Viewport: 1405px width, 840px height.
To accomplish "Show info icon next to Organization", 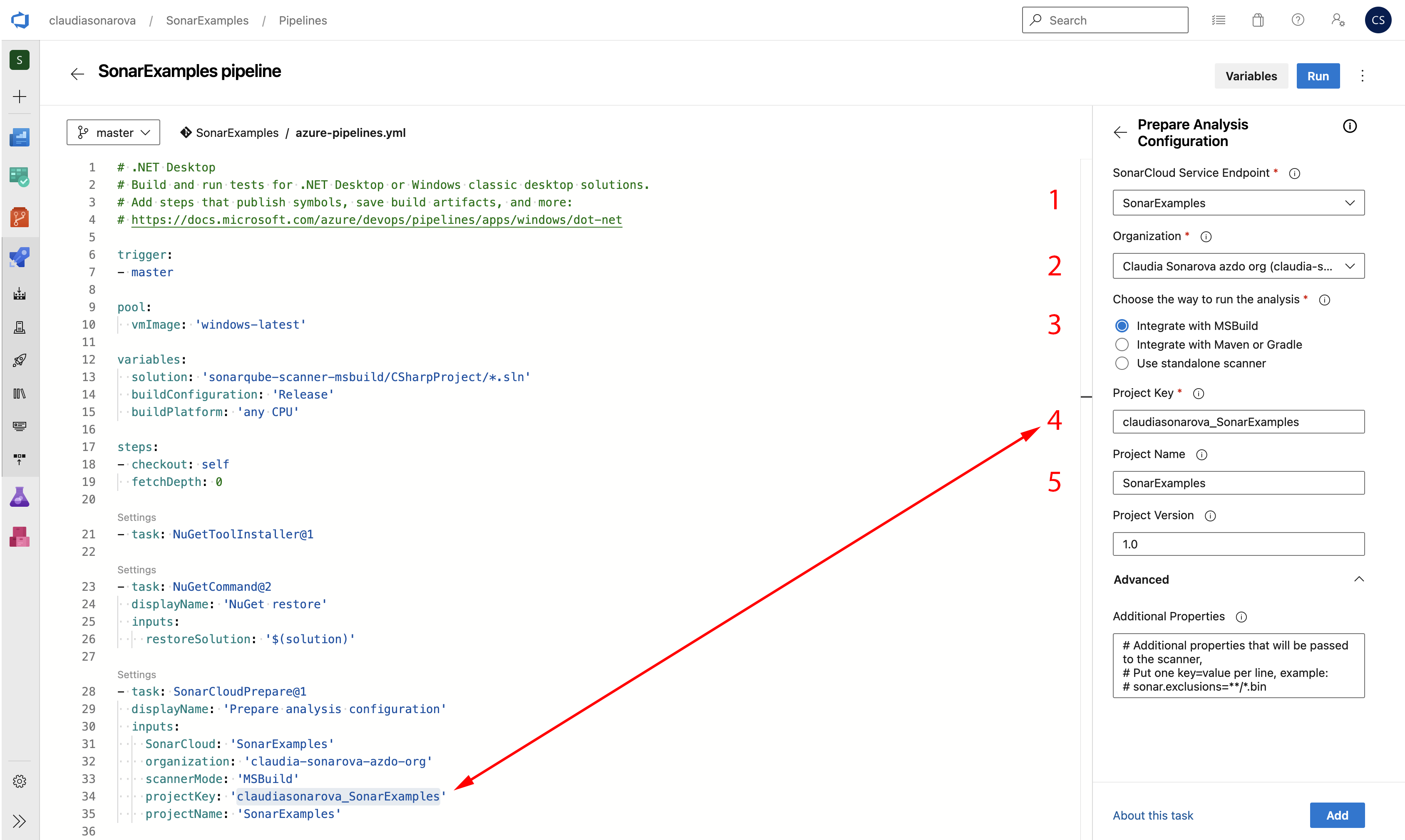I will tap(1206, 237).
